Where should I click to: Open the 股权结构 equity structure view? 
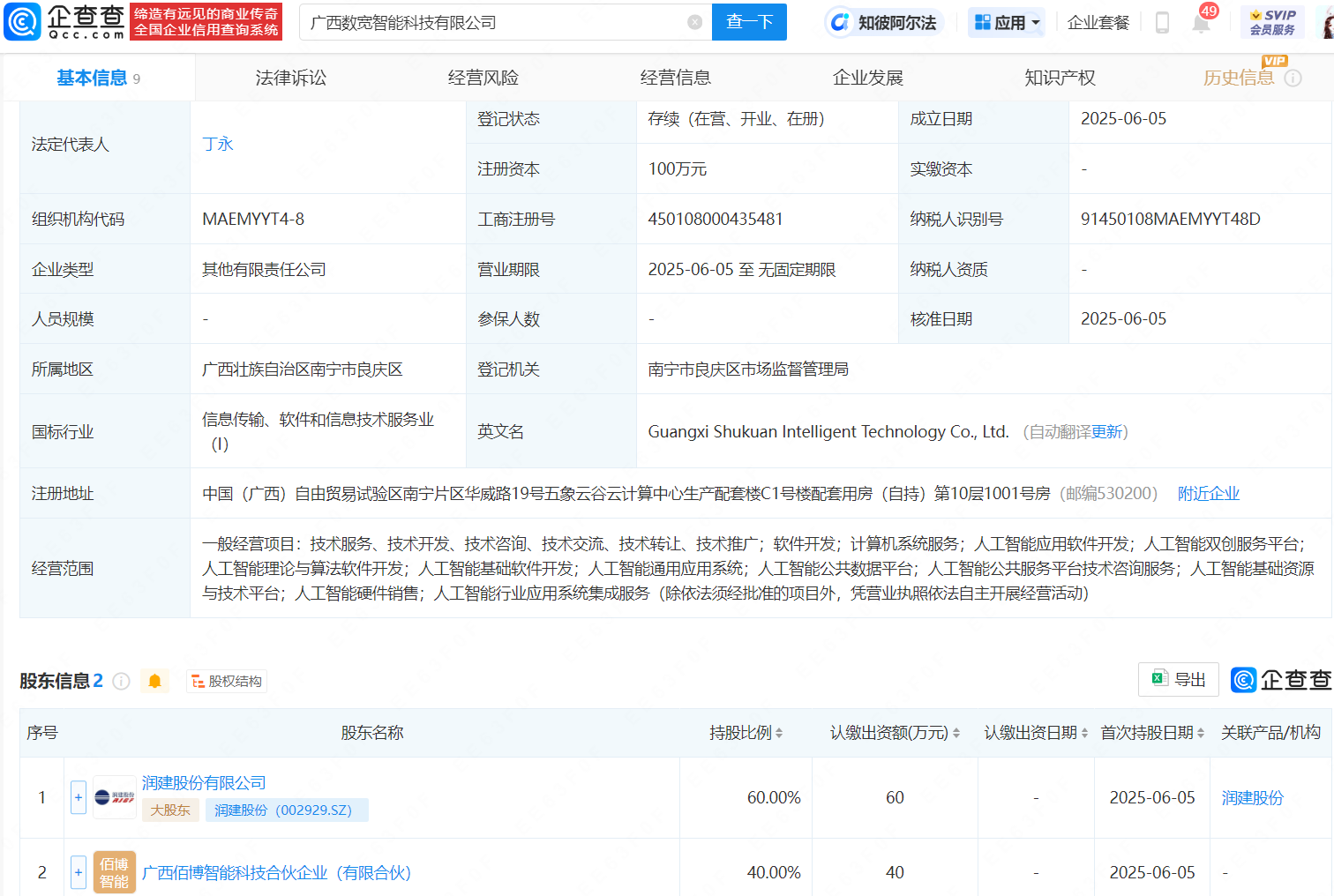[227, 681]
